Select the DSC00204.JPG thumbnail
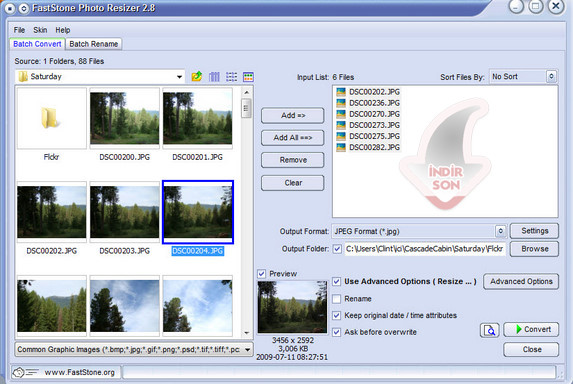The width and height of the screenshot is (573, 384). point(198,212)
